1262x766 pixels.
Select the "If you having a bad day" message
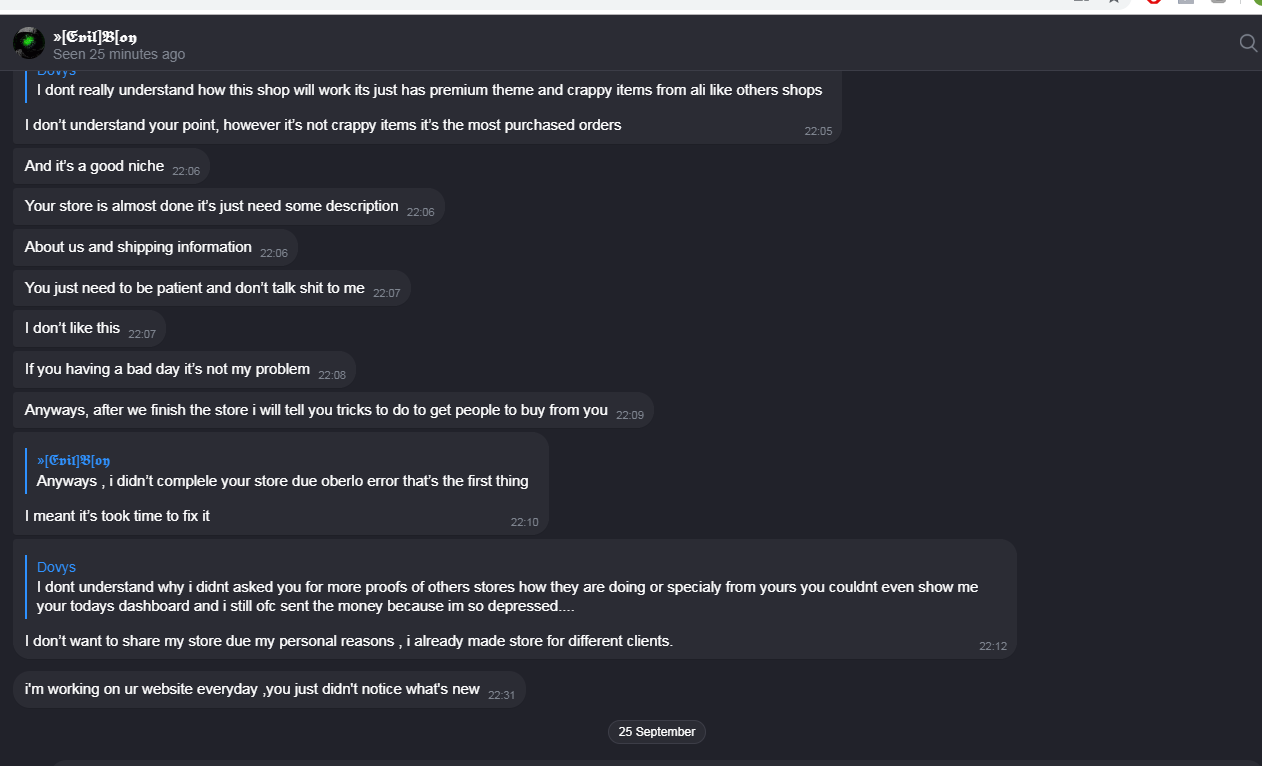pos(167,369)
